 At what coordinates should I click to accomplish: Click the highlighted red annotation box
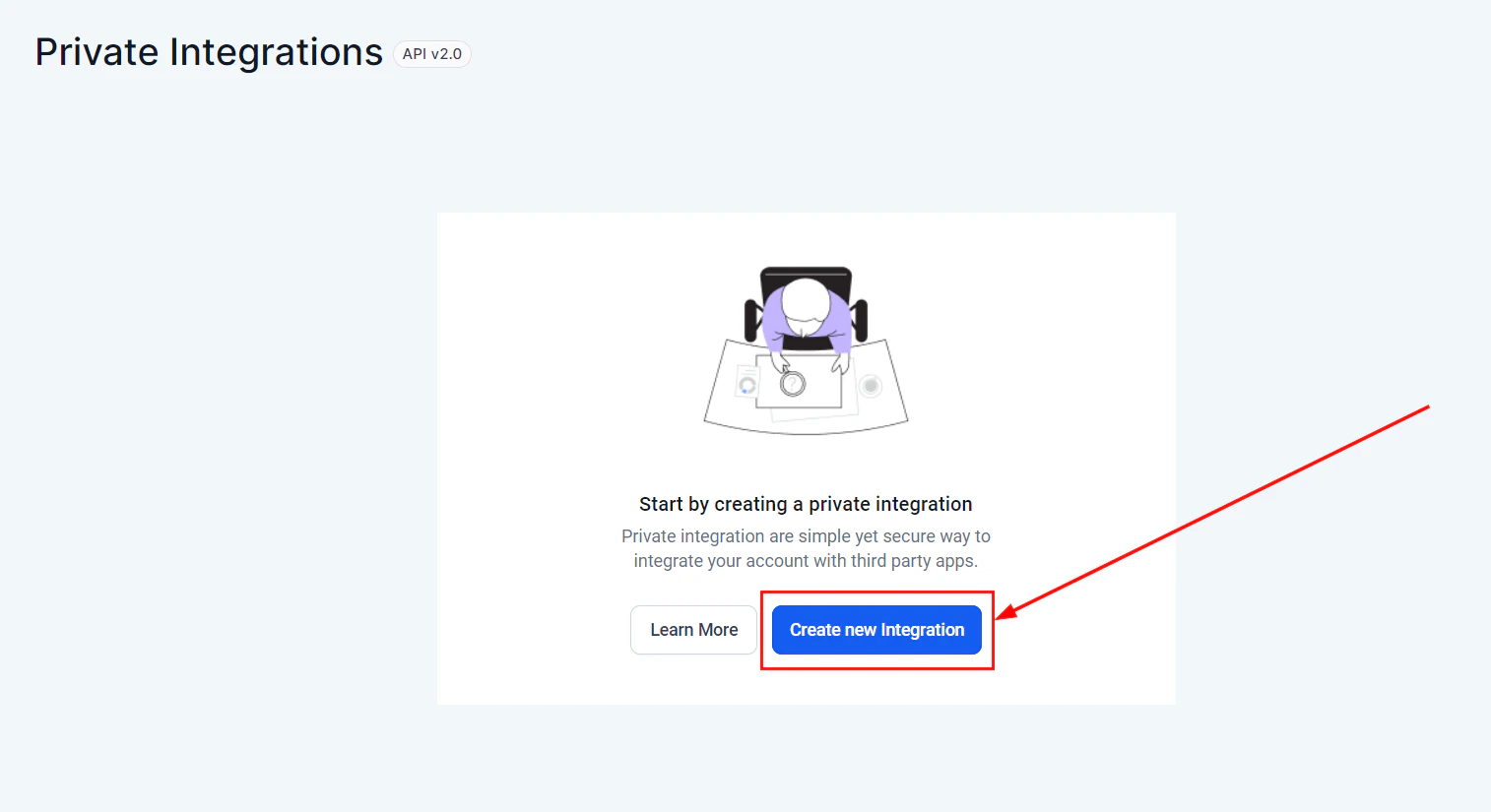[876, 592]
